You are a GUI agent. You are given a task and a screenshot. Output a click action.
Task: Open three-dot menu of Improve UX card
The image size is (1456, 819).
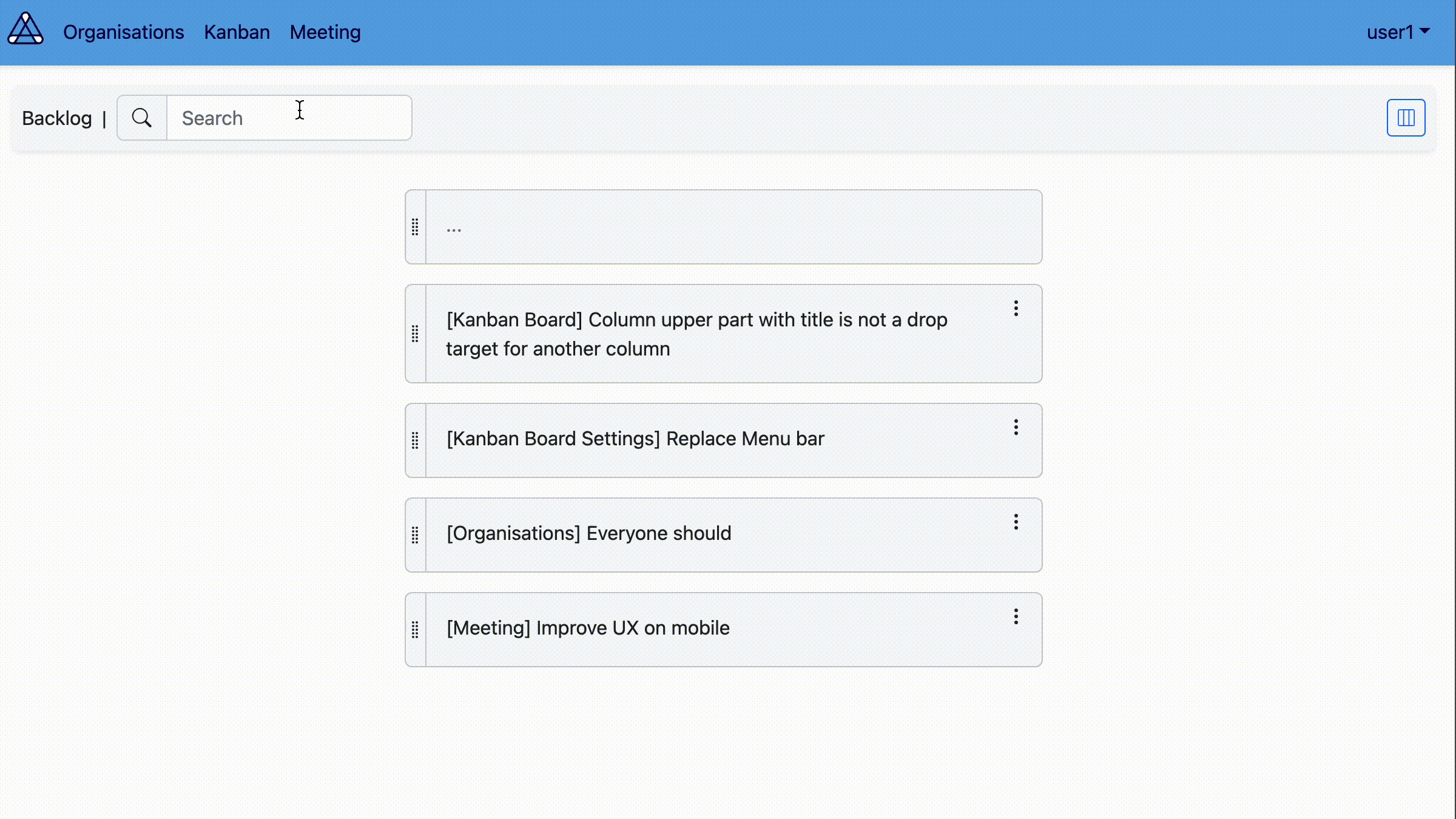[x=1016, y=616]
